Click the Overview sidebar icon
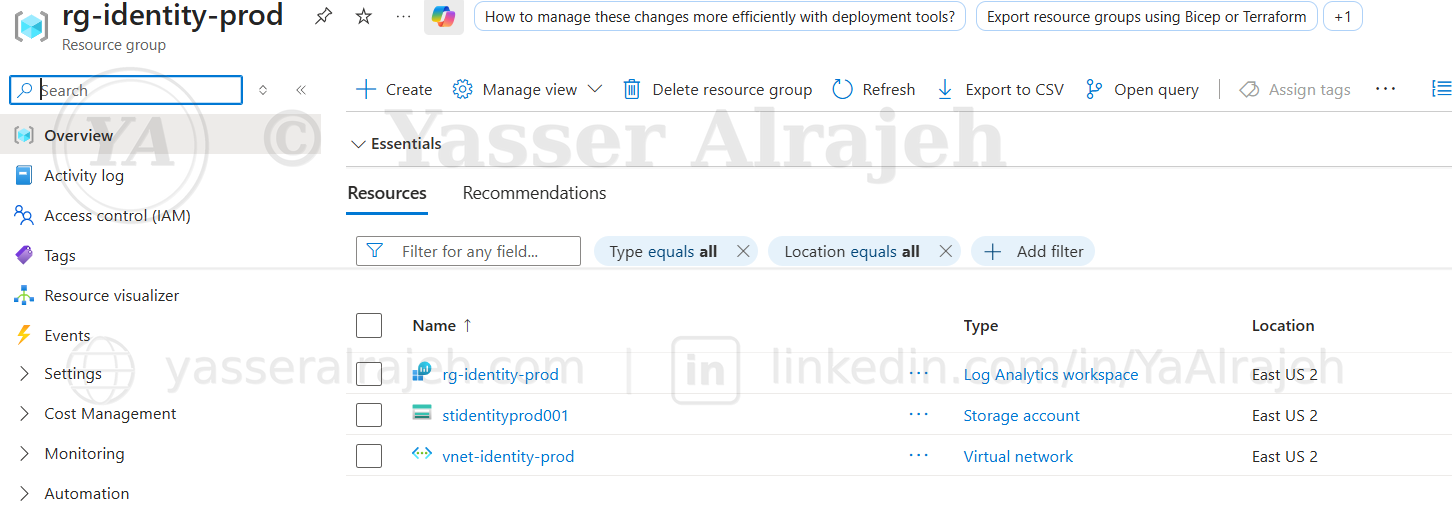This screenshot has width=1452, height=522. pos(24,135)
